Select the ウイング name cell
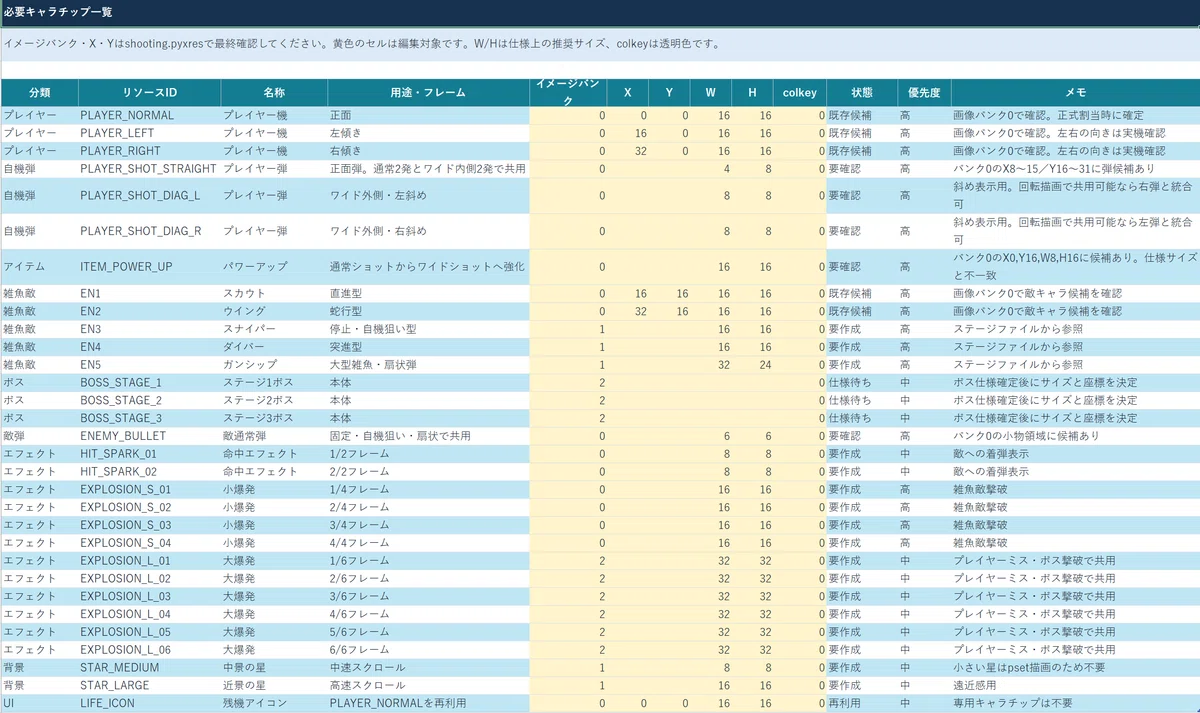Viewport: 1200px width, 713px height. point(274,311)
